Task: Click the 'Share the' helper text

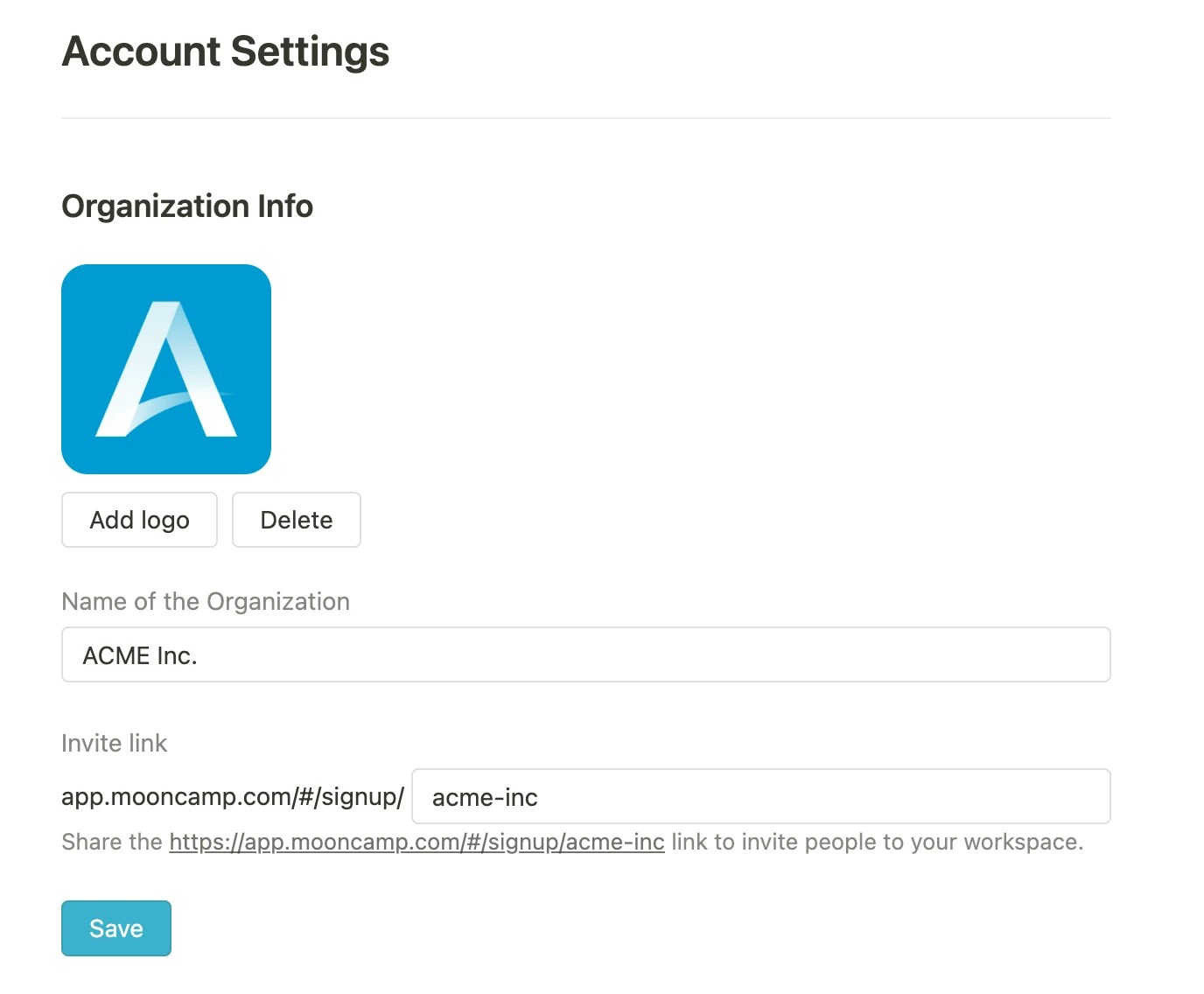Action: pos(111,842)
